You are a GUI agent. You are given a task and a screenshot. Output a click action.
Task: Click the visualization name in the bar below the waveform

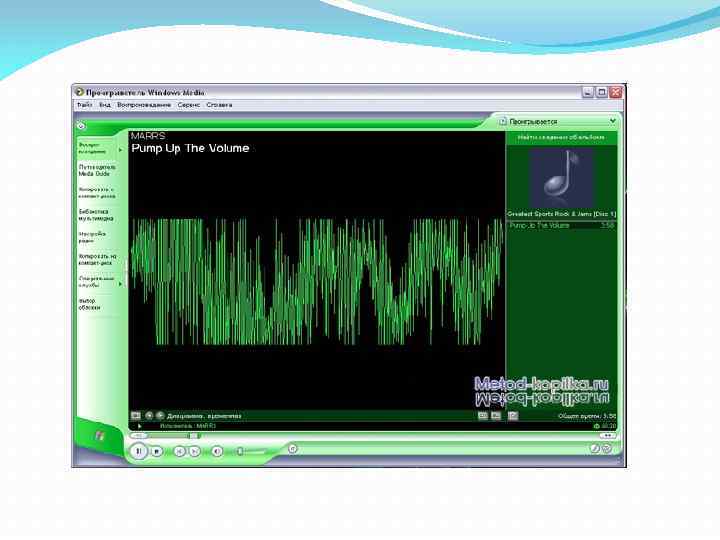204,416
